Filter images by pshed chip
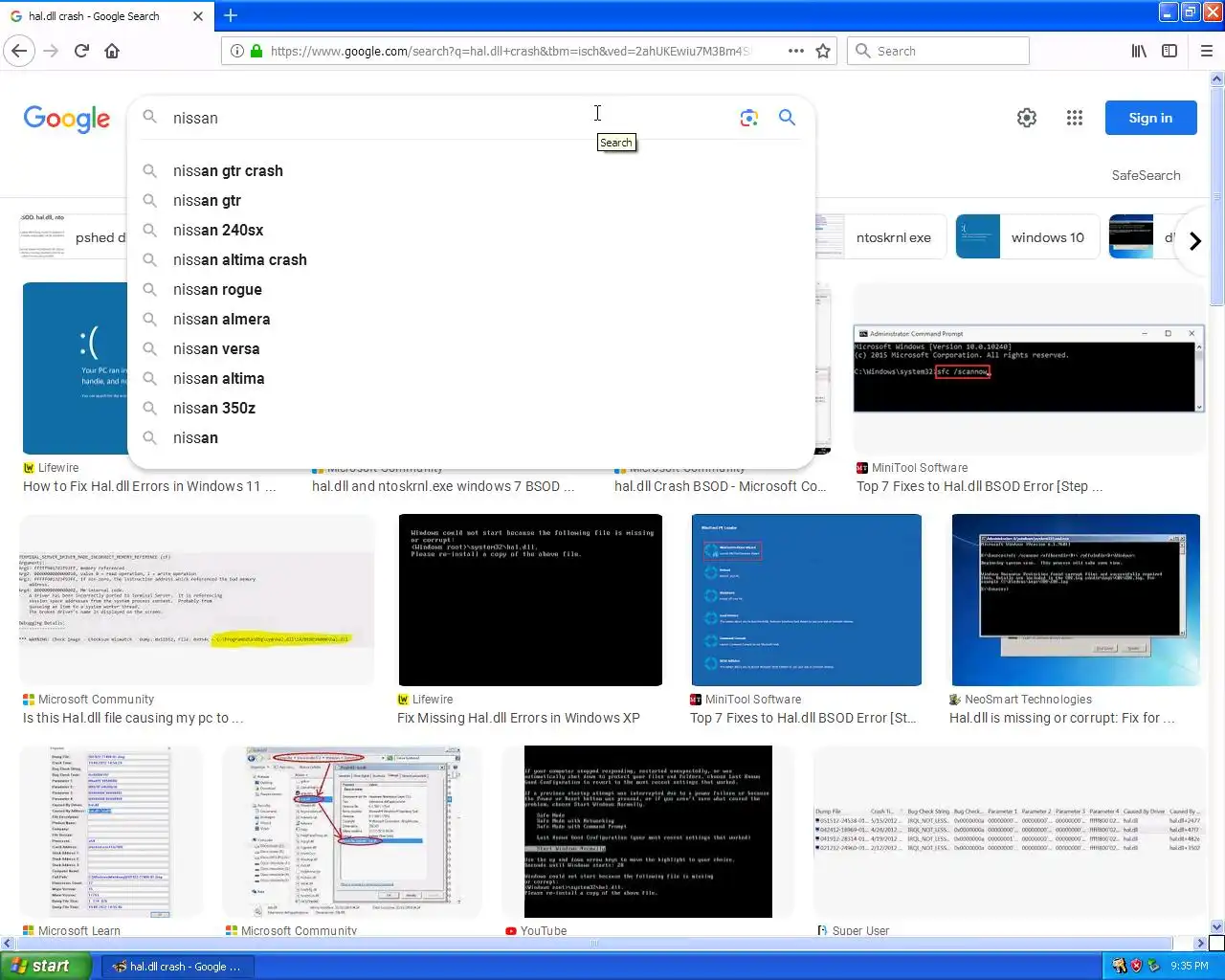Screen dimensions: 1225x980 [73, 237]
